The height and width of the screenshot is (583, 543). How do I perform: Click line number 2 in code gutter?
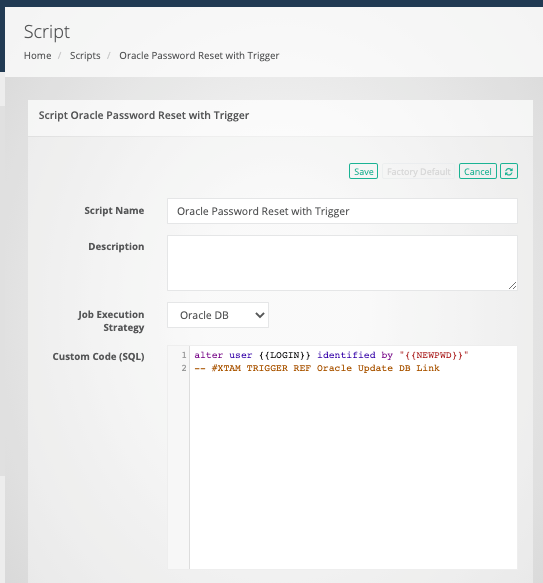click(x=184, y=368)
